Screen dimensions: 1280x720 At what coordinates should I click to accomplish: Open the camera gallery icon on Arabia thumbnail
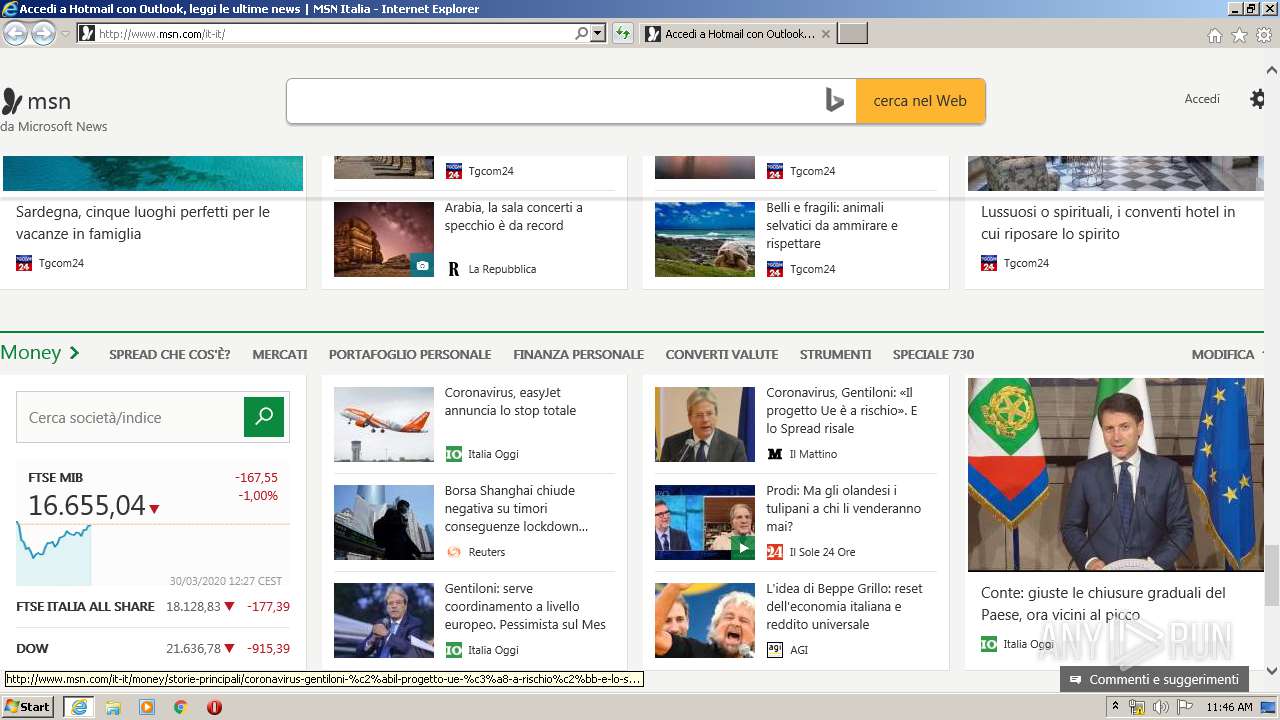click(x=422, y=265)
